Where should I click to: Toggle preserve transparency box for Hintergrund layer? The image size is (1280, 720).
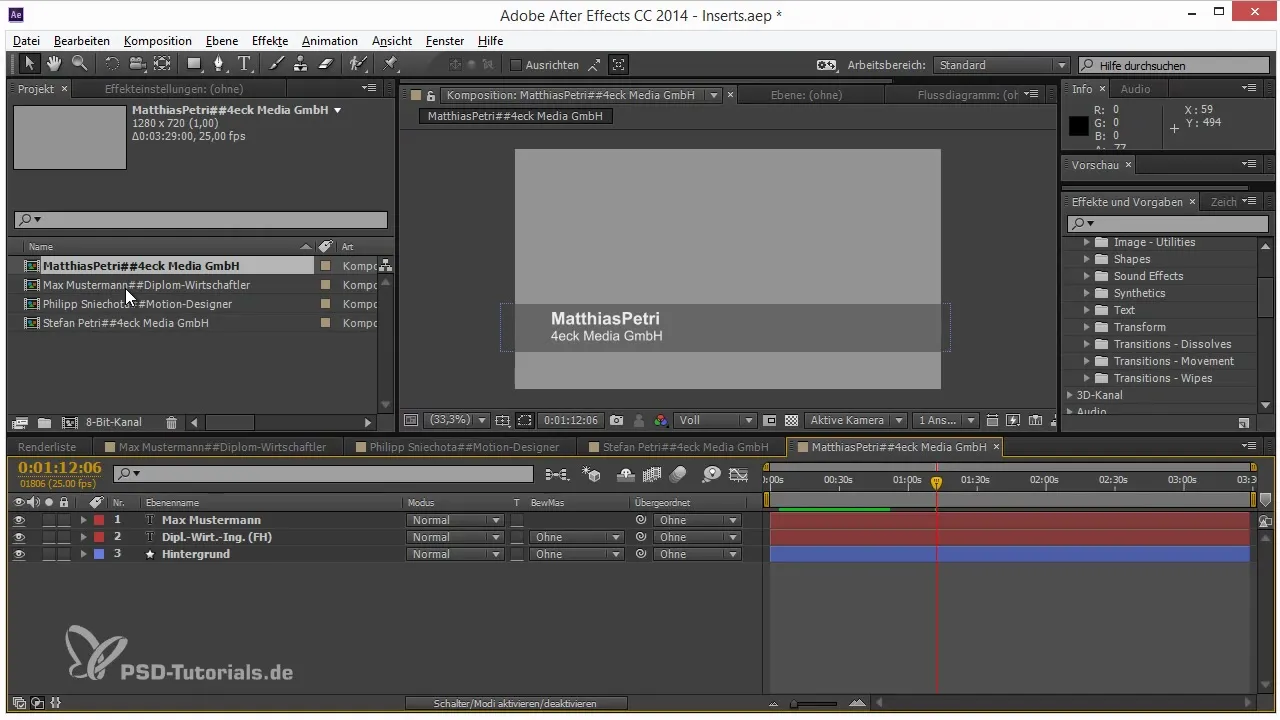coord(517,554)
